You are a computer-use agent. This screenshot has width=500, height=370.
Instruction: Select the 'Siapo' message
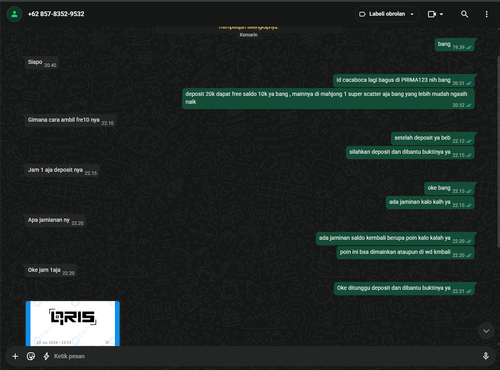42,62
